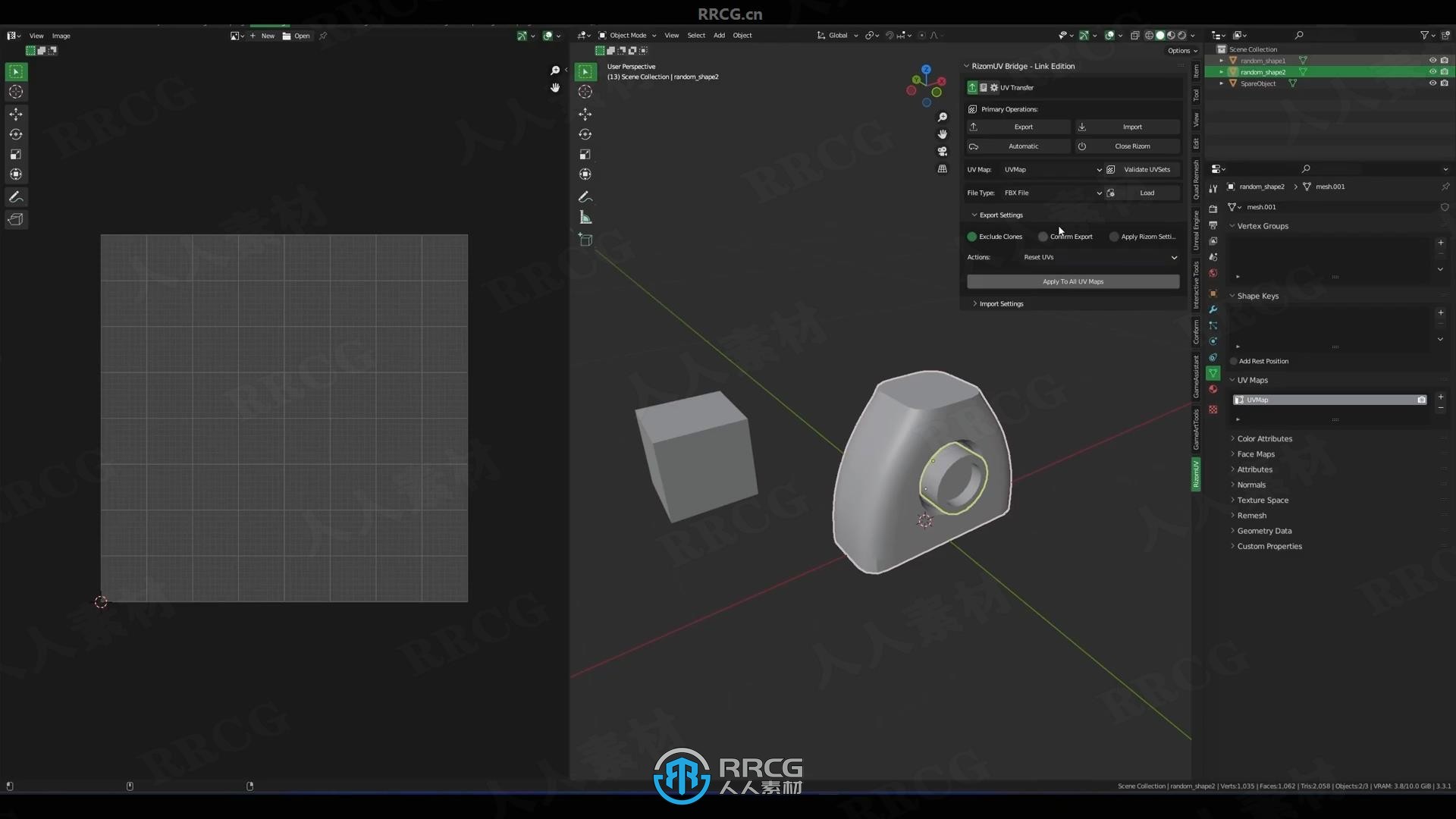Image resolution: width=1456 pixels, height=819 pixels.
Task: Click the UV Maps camera/texture icon
Action: [x=1422, y=399]
